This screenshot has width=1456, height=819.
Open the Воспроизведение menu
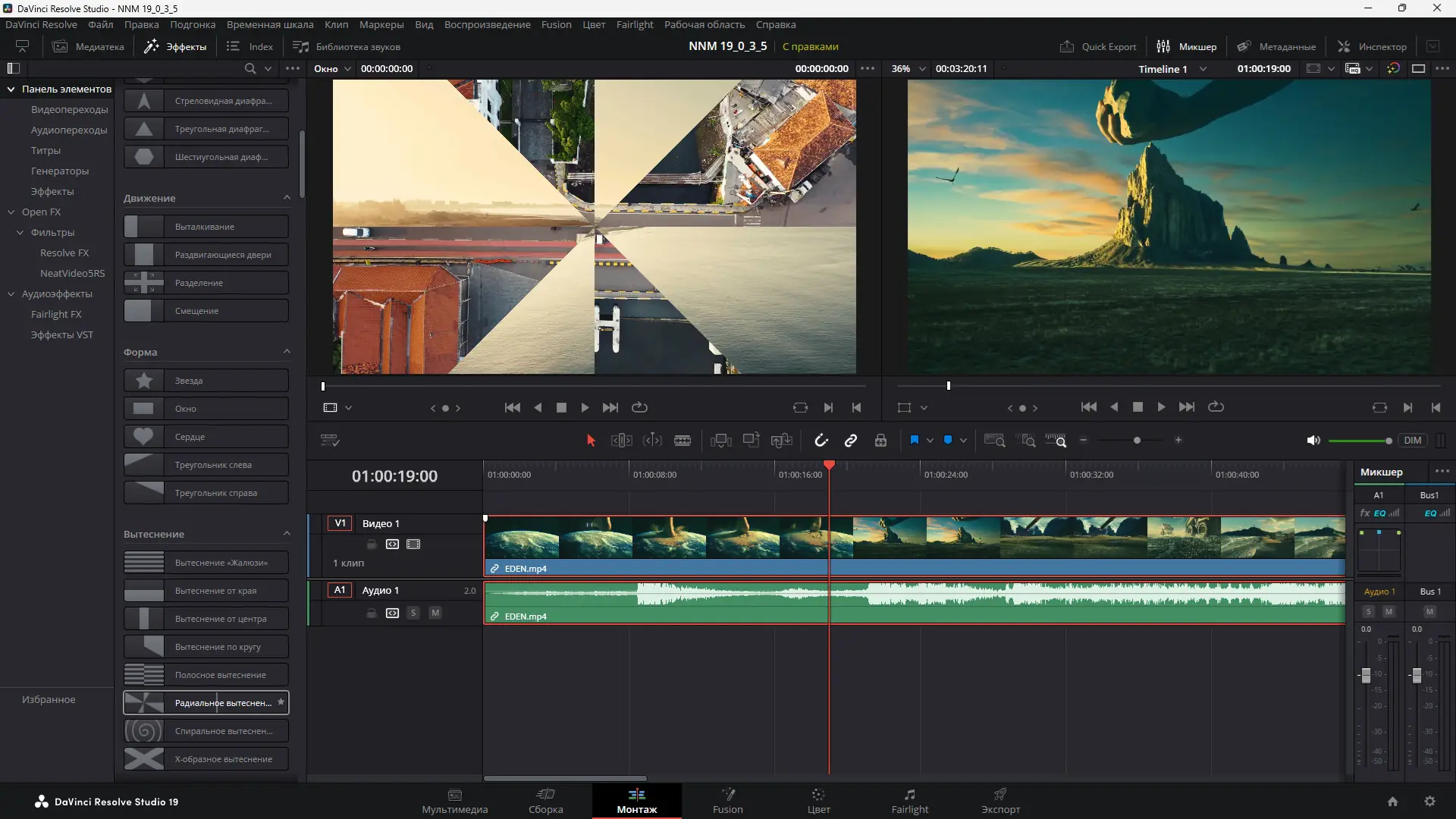pyautogui.click(x=487, y=25)
